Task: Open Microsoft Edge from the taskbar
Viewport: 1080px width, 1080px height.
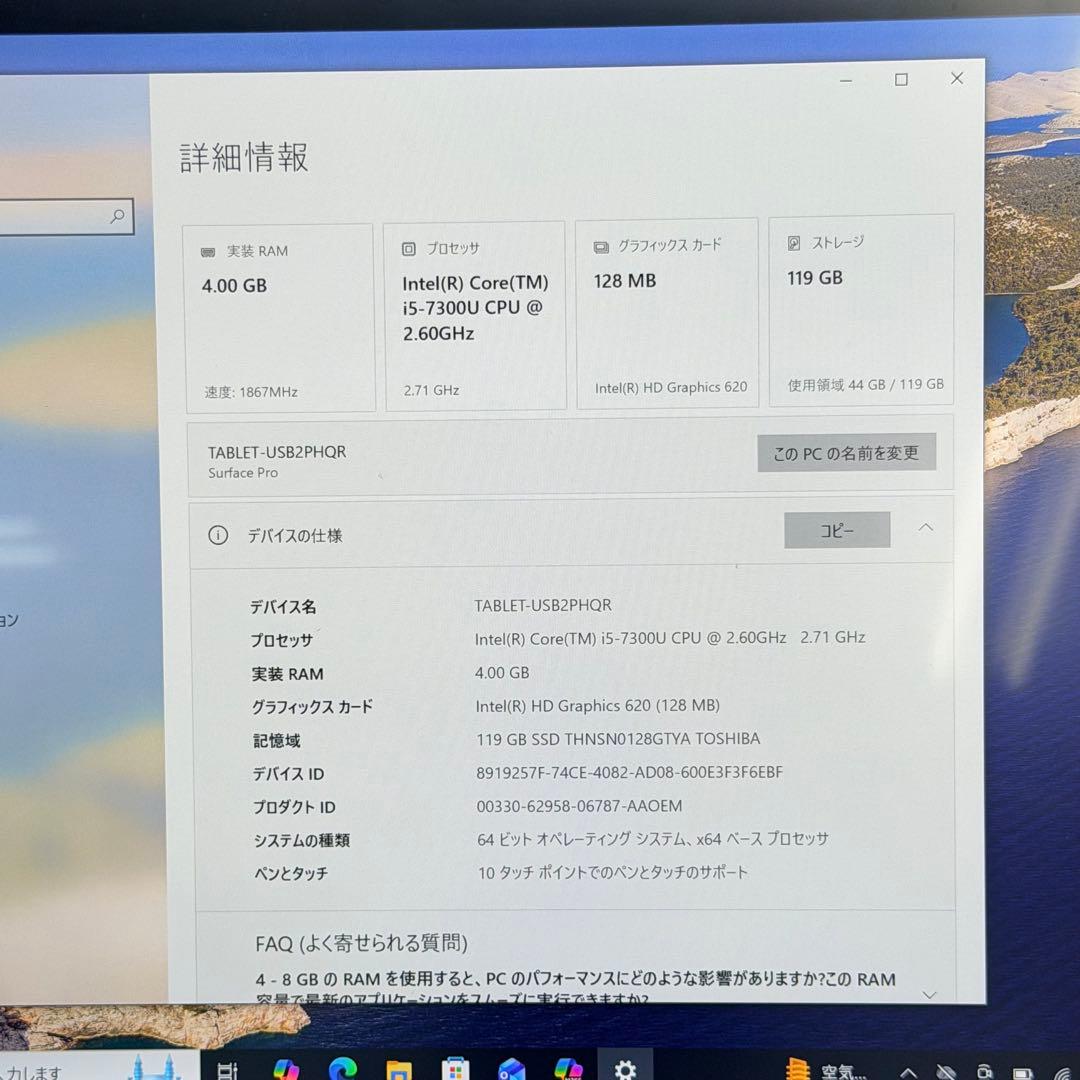Action: pyautogui.click(x=344, y=1067)
